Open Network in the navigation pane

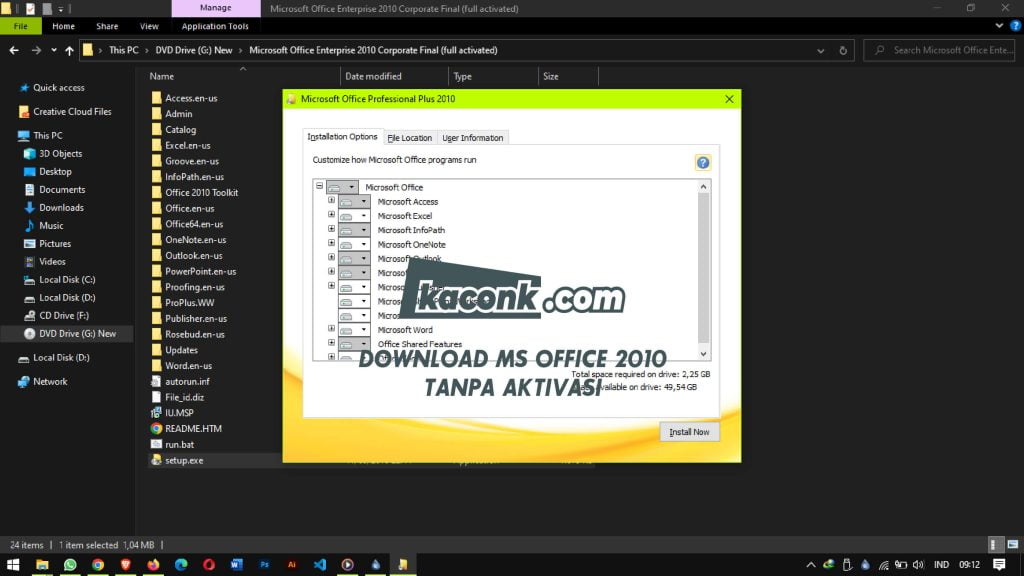click(50, 381)
